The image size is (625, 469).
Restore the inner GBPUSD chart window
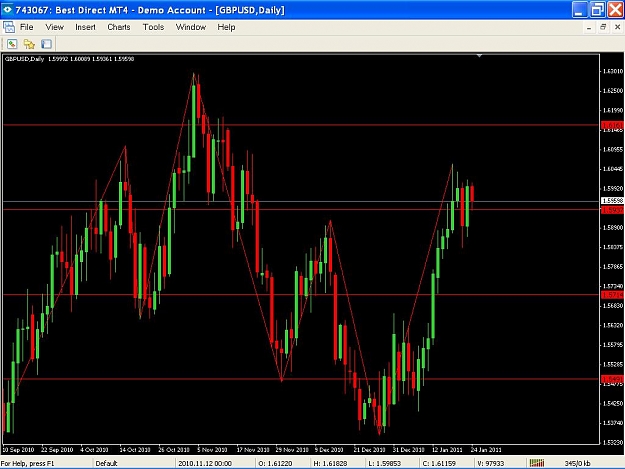coord(603,27)
